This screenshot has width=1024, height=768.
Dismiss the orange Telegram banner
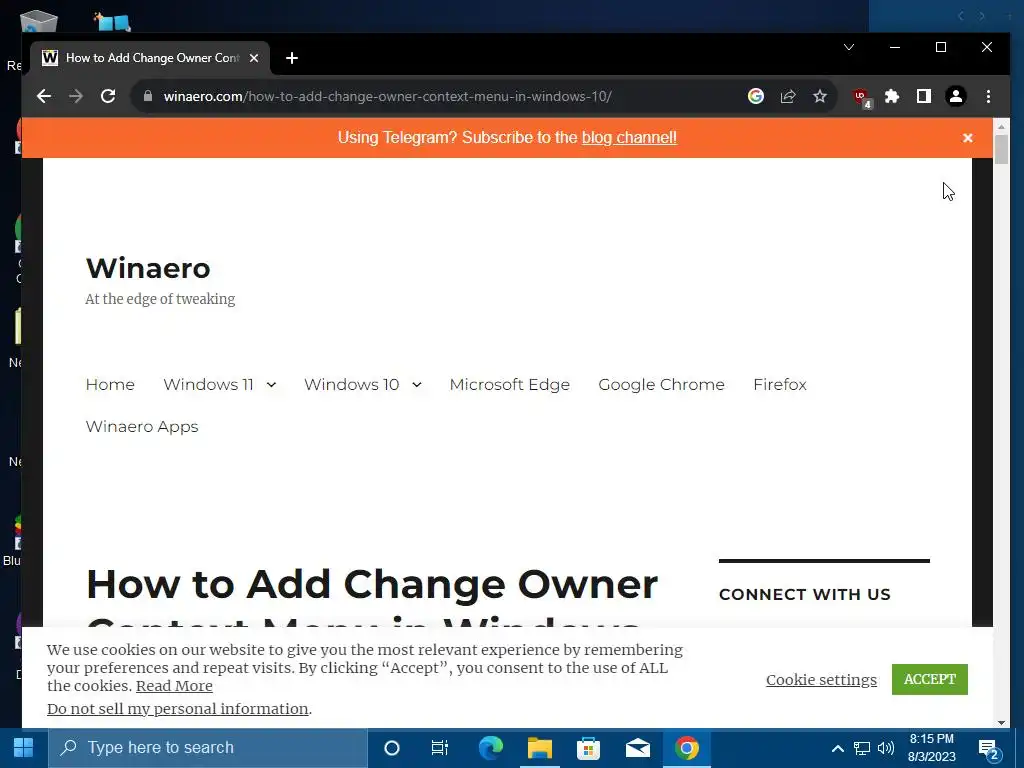(968, 138)
